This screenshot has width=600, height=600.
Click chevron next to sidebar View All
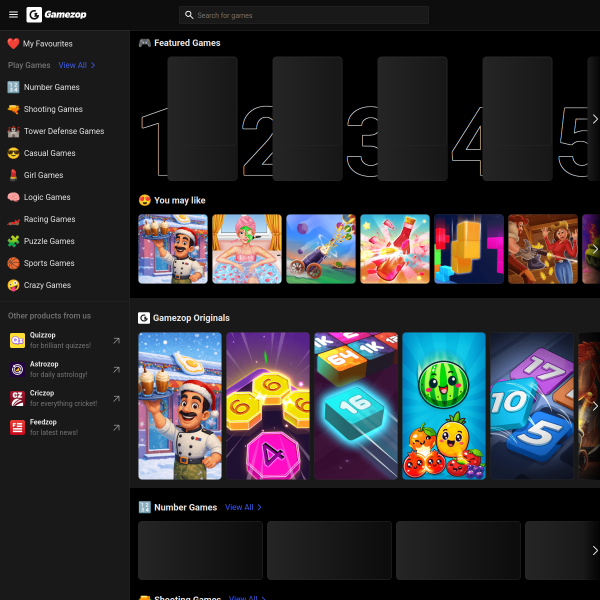[93, 65]
